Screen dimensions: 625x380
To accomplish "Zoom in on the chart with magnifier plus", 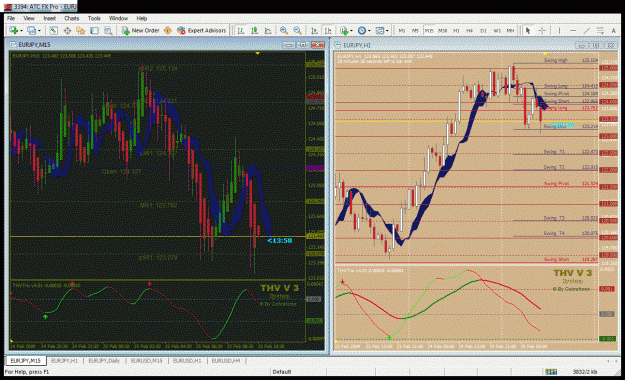I will [284, 30].
